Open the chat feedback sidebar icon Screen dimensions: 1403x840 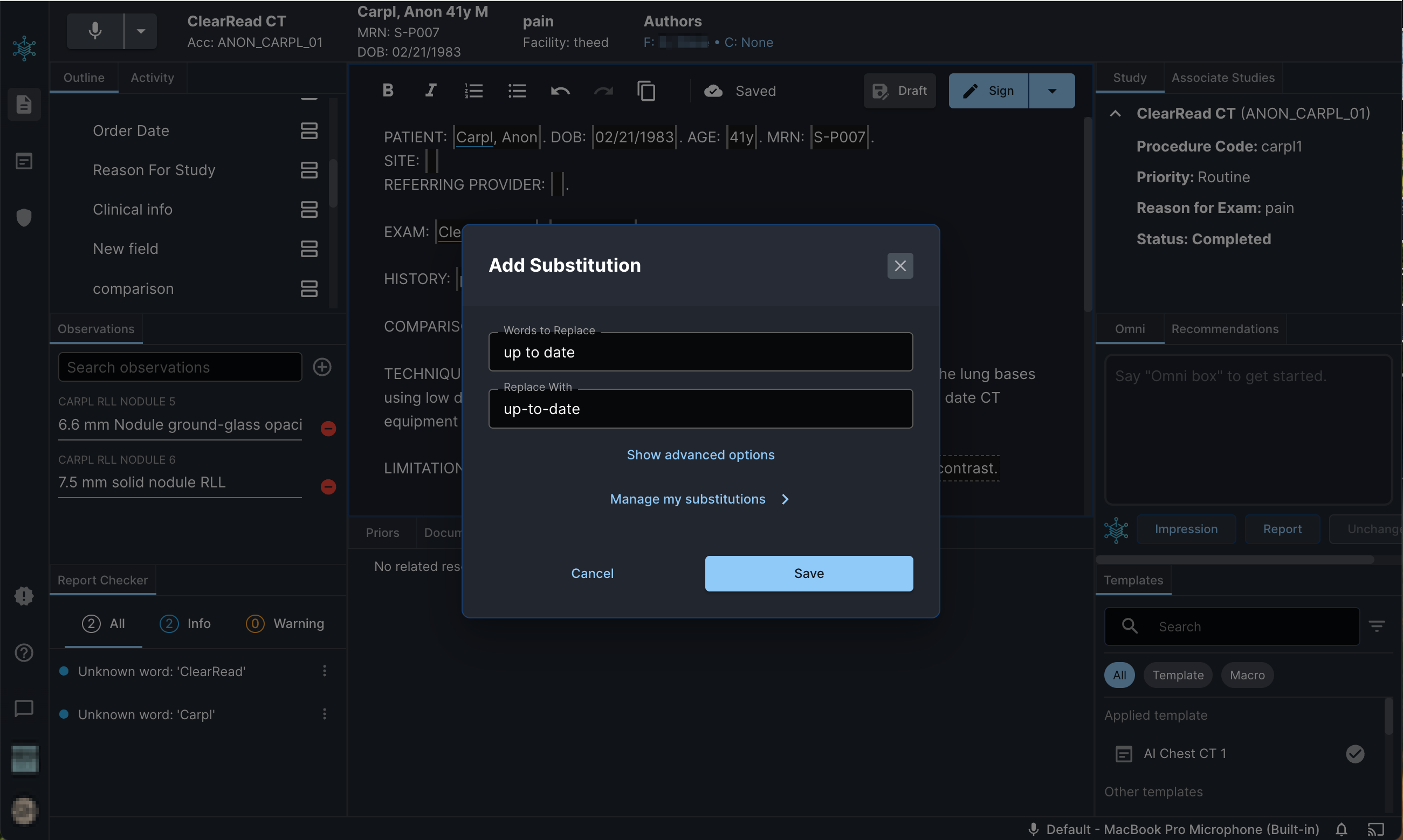(24, 708)
